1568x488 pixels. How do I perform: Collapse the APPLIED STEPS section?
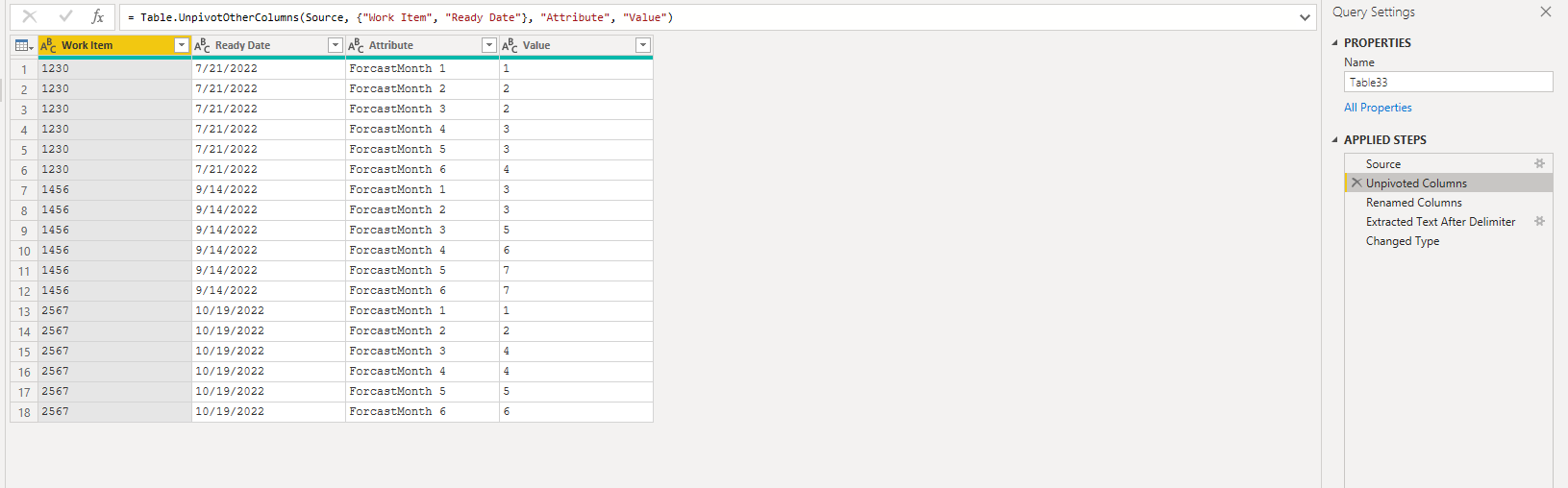click(x=1334, y=140)
